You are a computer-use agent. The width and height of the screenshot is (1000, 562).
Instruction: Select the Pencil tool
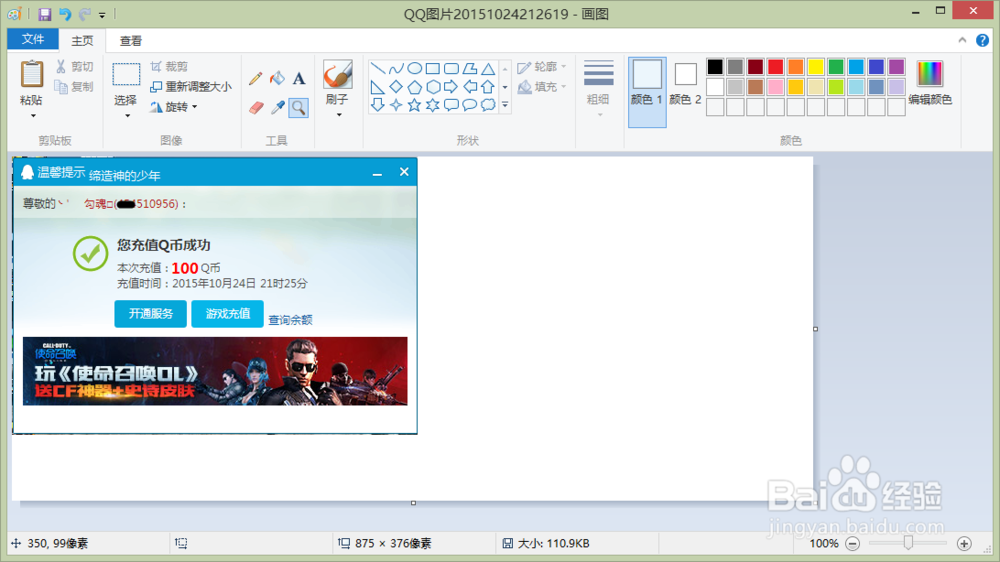pos(256,78)
